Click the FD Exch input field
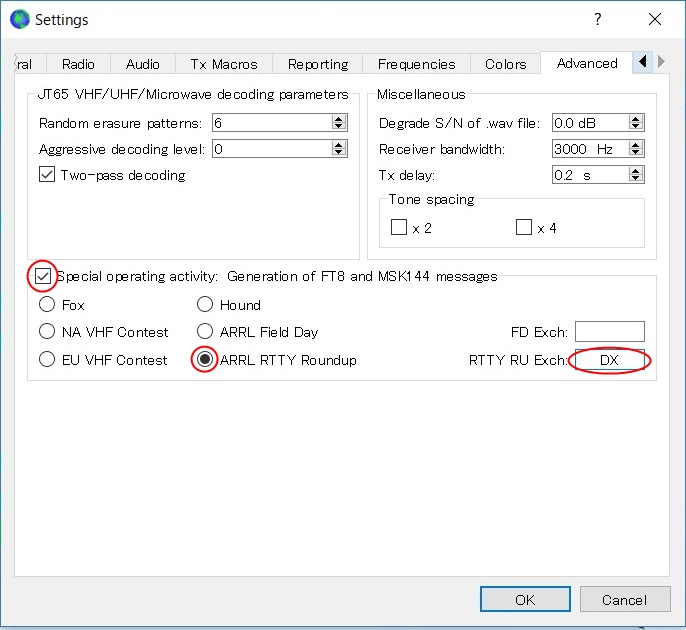The image size is (686, 630). pyautogui.click(x=609, y=332)
